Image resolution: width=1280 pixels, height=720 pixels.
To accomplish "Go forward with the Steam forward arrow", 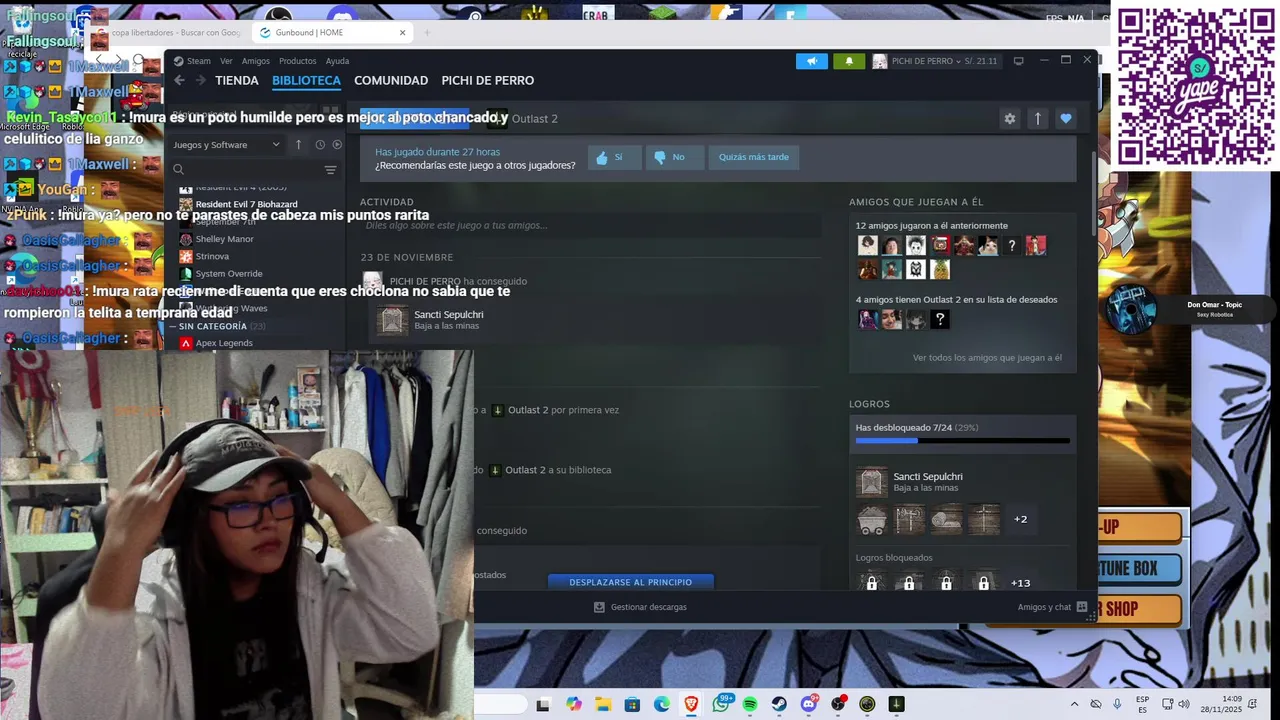I will (x=201, y=81).
